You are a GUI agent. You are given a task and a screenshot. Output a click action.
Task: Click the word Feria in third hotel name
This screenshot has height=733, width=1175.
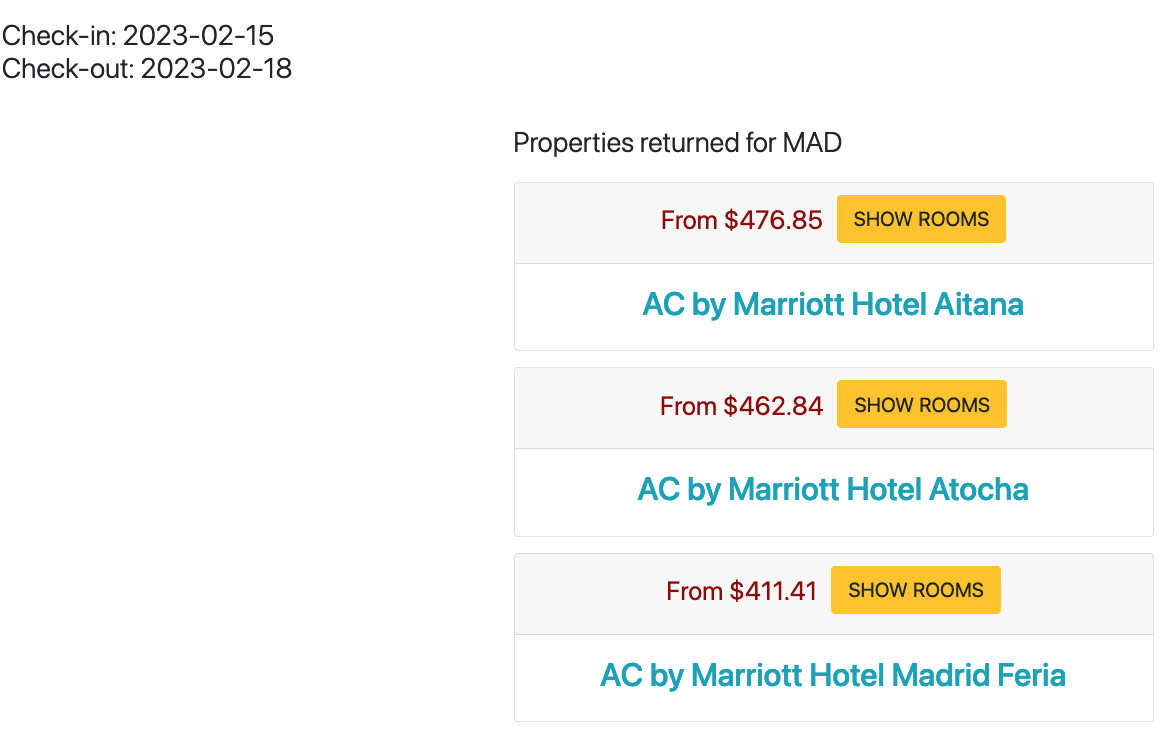(x=1029, y=675)
